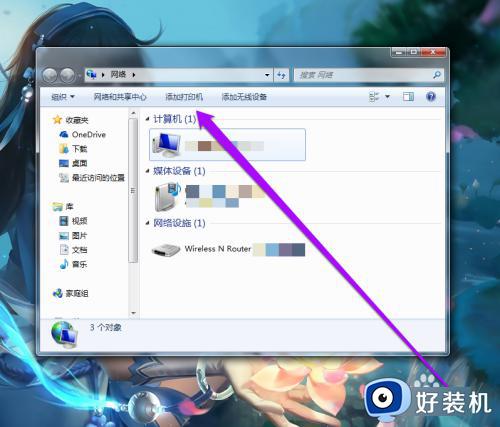Select OneDrive in navigation pane

[89, 135]
